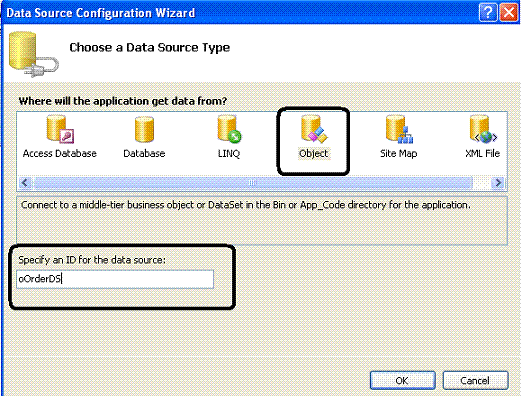
Task: Click the horizontal scrollbar thumb
Action: (x=253, y=183)
